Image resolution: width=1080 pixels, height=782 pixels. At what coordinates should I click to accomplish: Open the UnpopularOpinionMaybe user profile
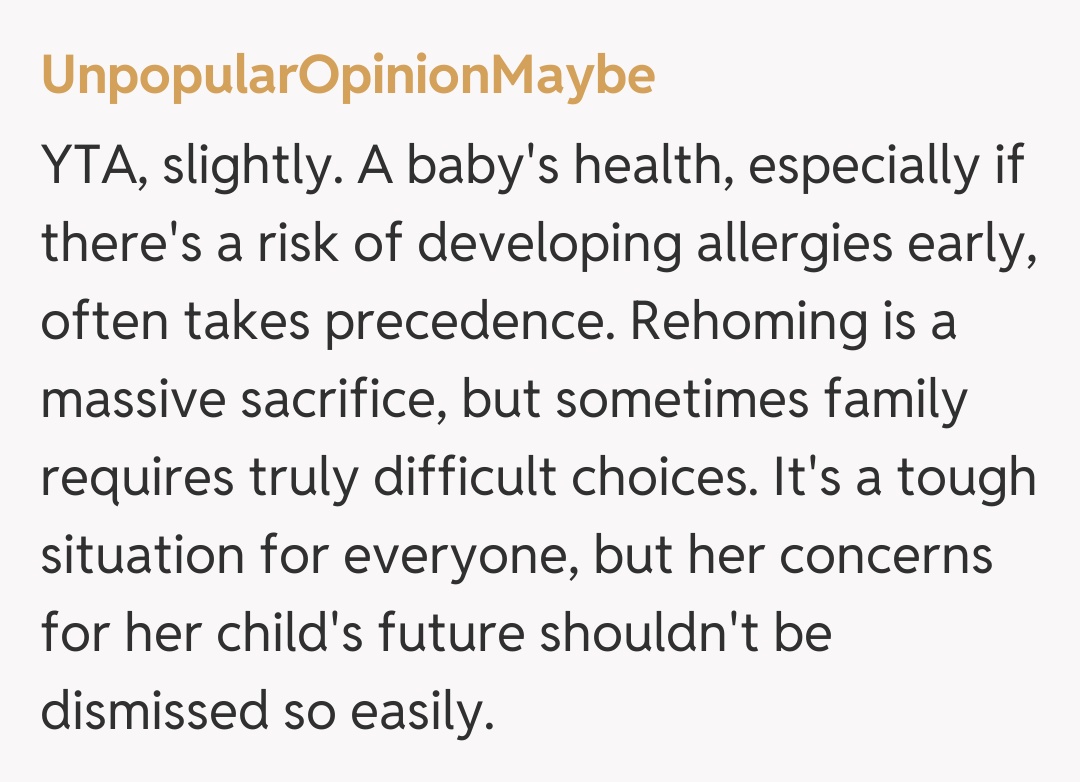coord(348,75)
